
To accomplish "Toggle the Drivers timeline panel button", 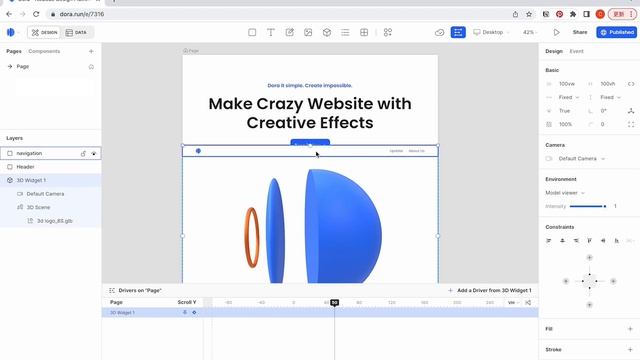I will click(x=458, y=32).
